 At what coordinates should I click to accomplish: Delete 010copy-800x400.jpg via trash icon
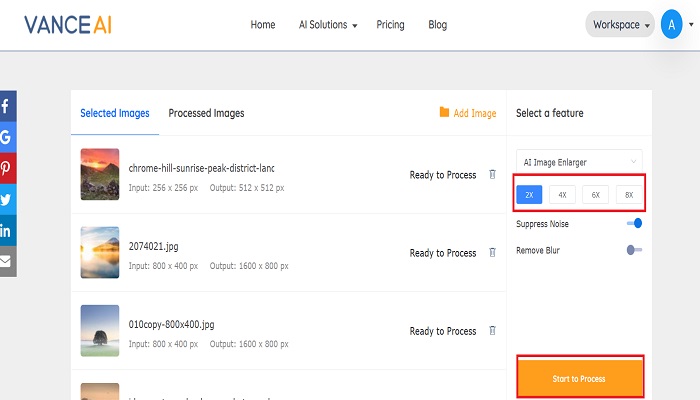492,330
